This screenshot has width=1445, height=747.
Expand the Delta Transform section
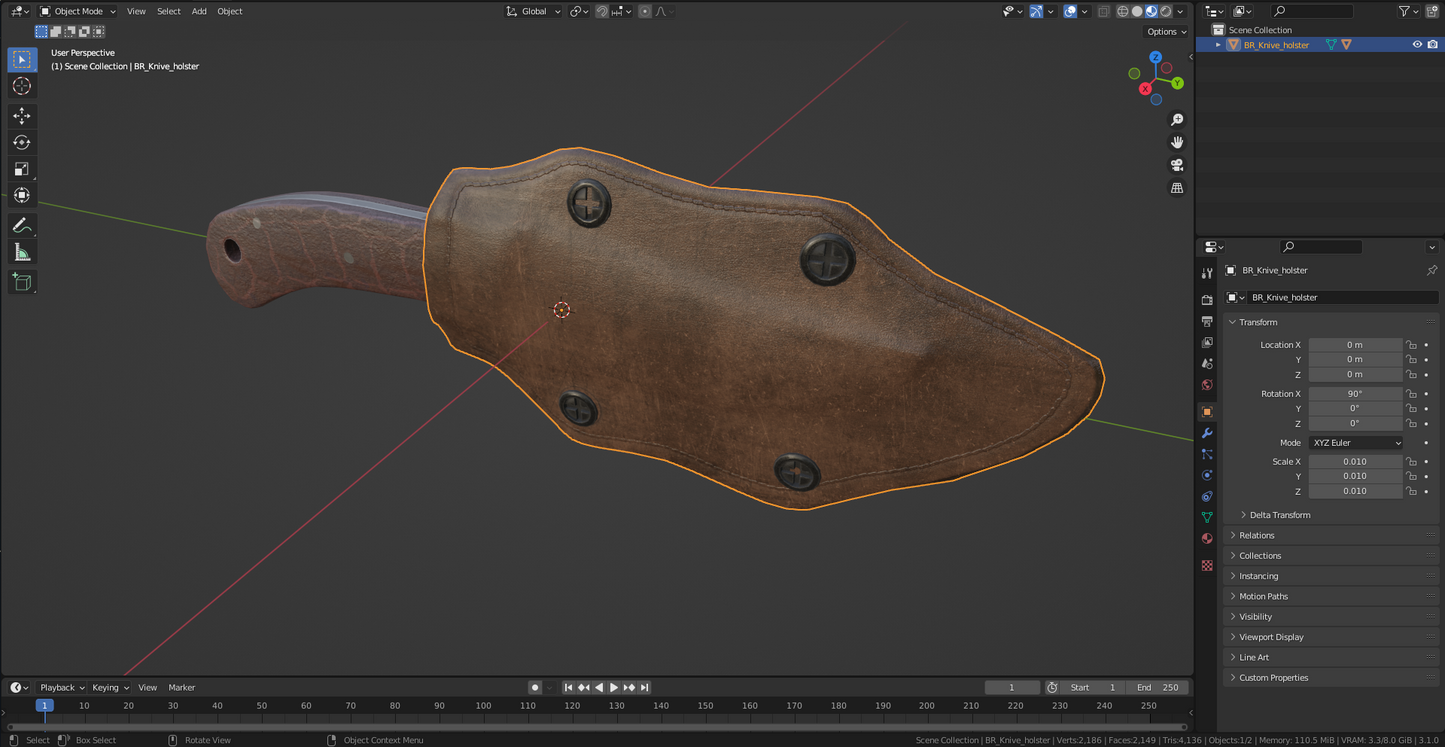[1279, 515]
